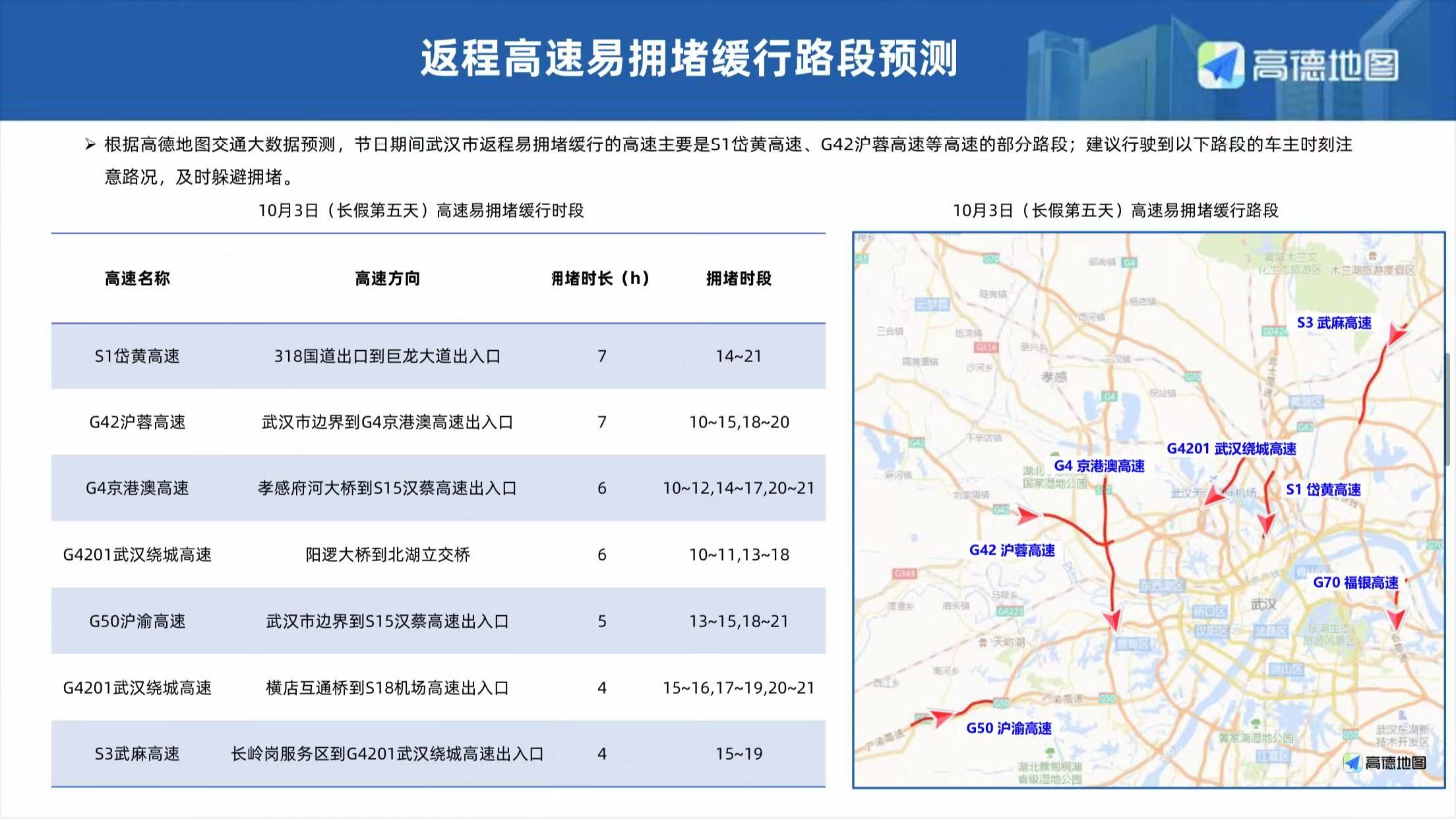
Task: Click the 高德地图 watermark logo on the map
Action: 1385,762
